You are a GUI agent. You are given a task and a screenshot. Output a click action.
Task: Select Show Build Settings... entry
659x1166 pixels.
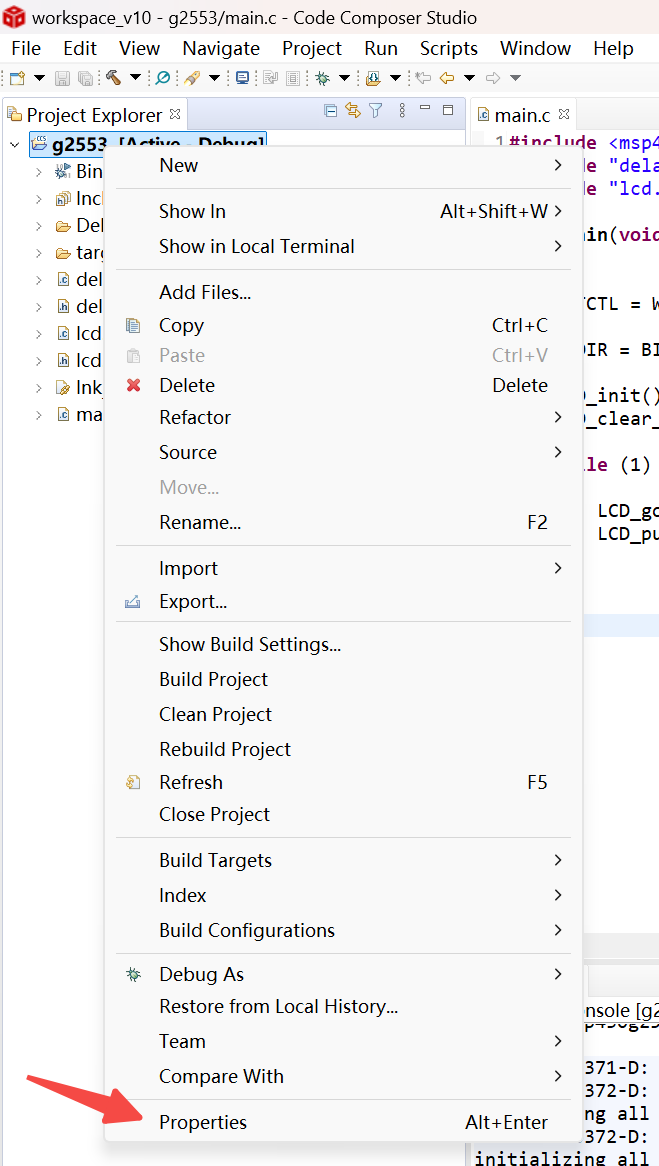343,644
